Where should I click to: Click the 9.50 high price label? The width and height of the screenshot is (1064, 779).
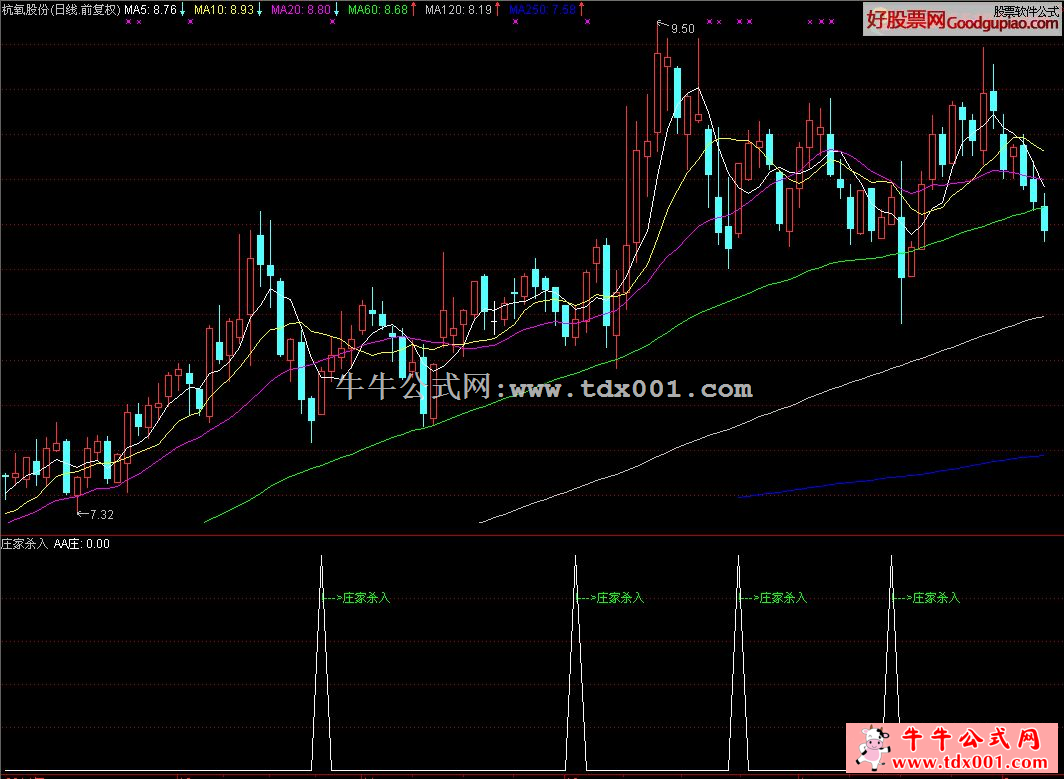[683, 28]
